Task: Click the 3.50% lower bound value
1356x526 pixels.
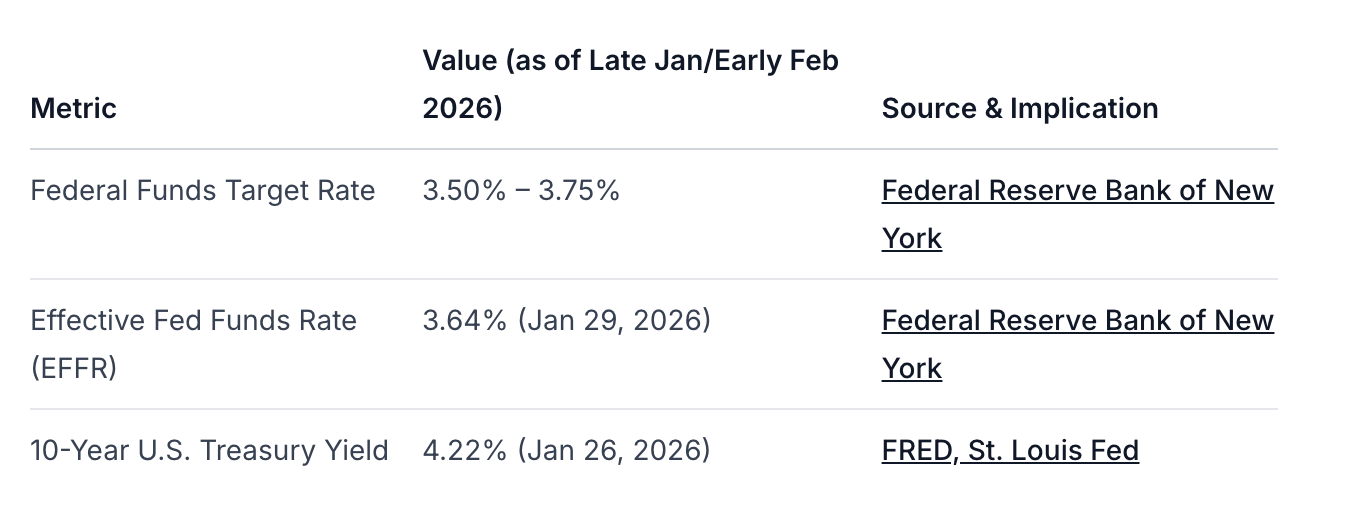Action: point(464,191)
